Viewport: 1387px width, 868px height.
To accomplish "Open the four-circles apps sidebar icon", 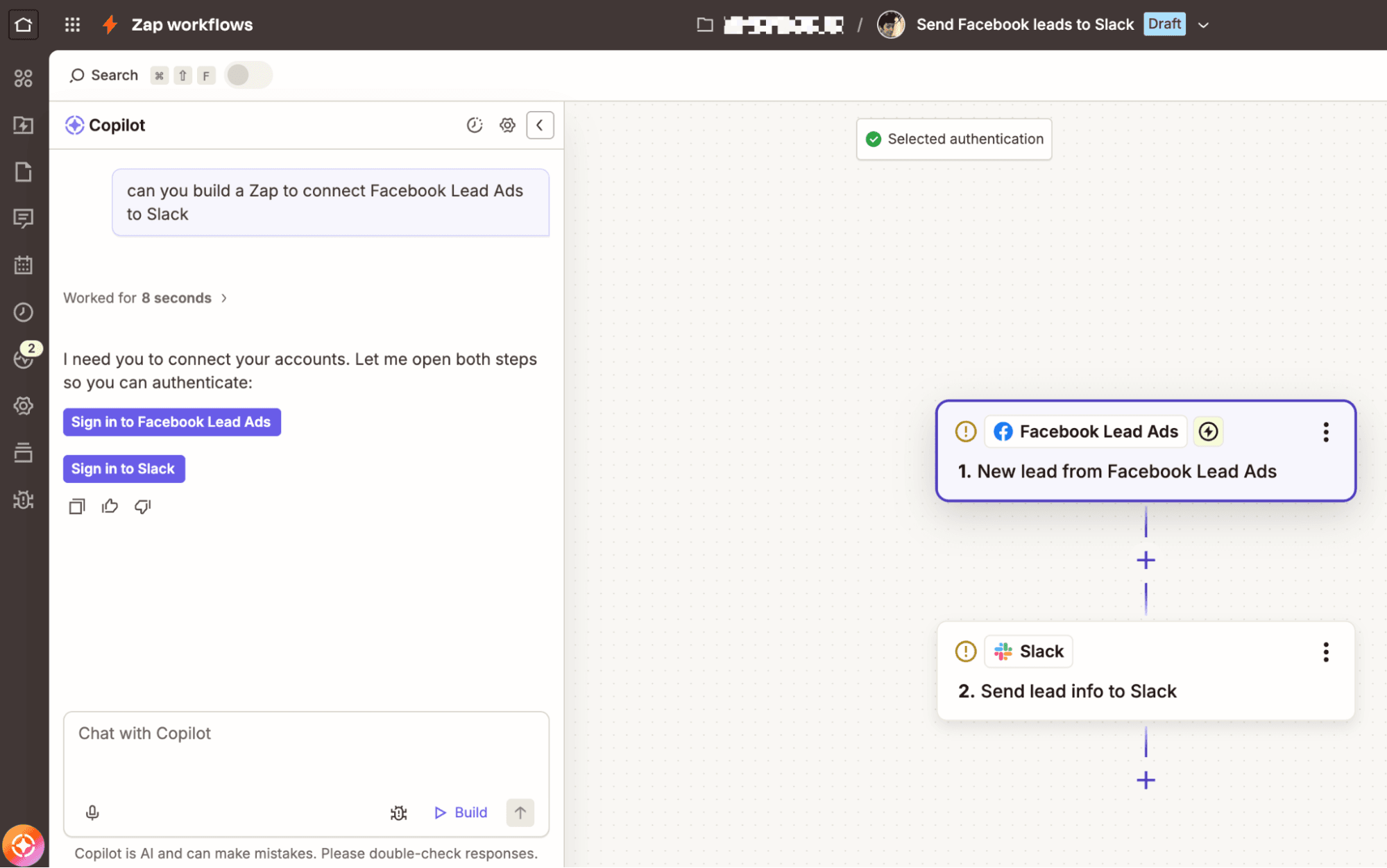I will pyautogui.click(x=24, y=78).
